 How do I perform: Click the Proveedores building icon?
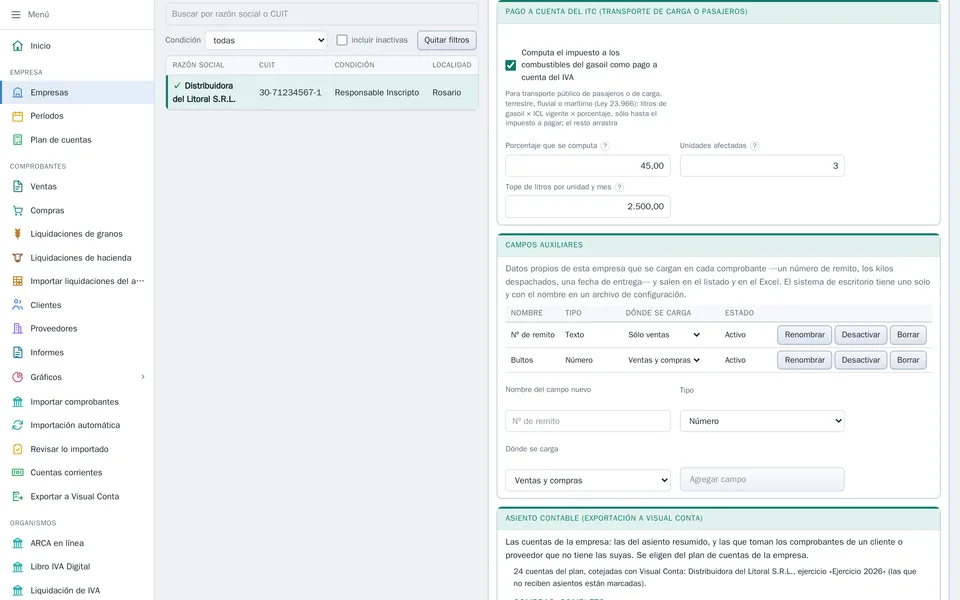[x=18, y=329]
